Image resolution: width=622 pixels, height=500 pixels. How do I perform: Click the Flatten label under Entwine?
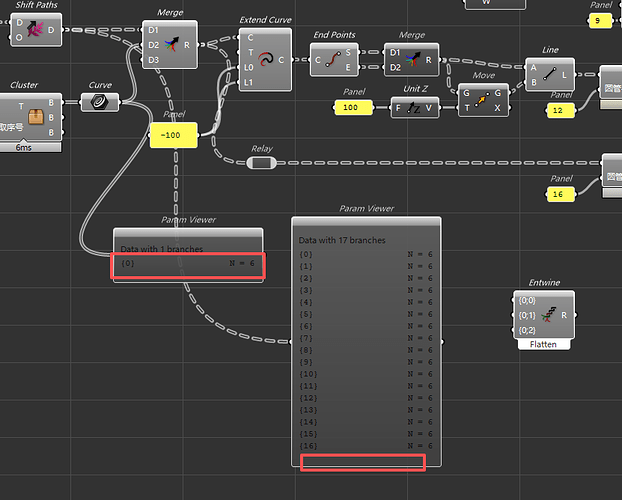pyautogui.click(x=543, y=344)
